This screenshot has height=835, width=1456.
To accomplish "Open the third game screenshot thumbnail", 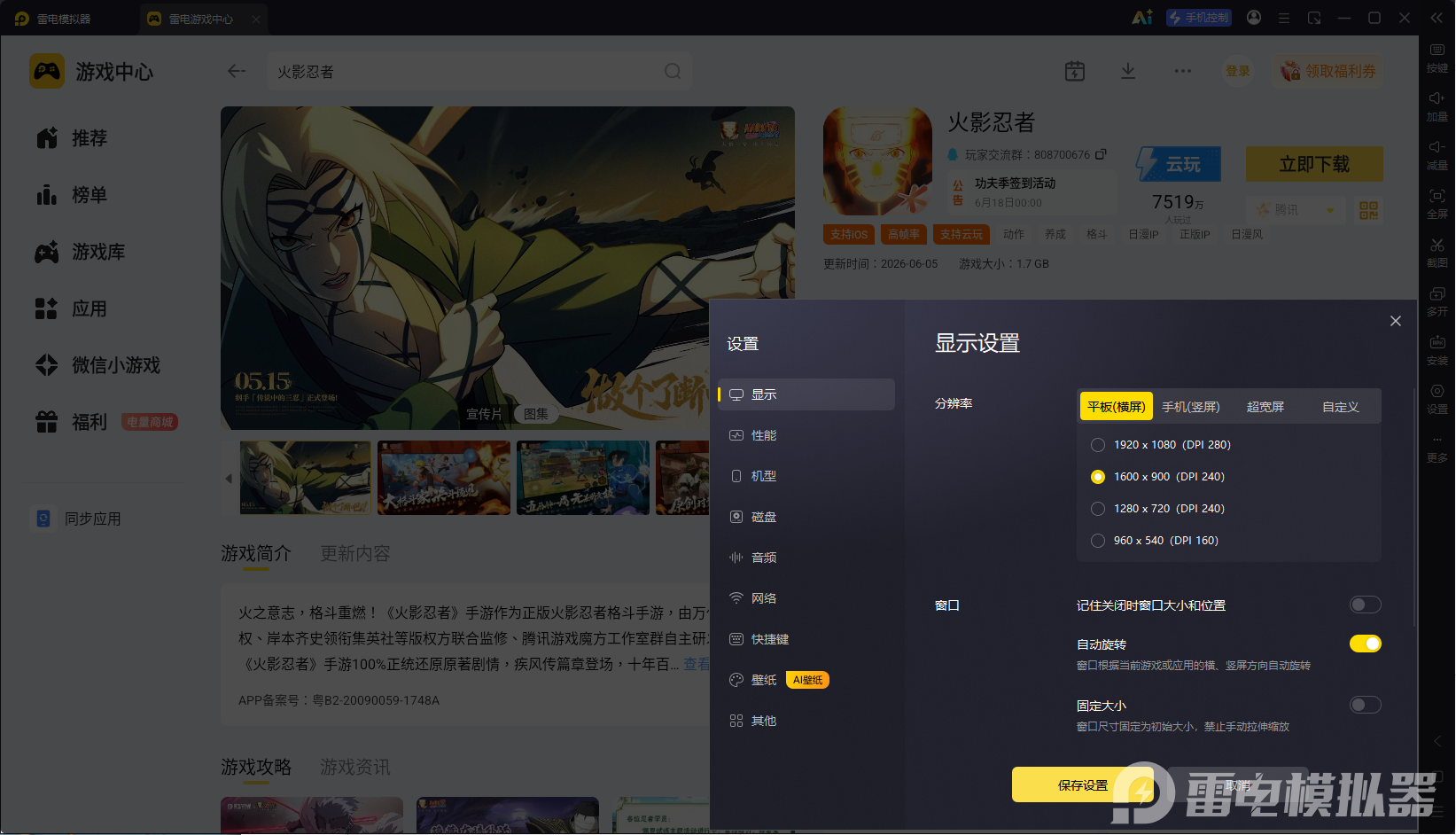I will (x=583, y=478).
